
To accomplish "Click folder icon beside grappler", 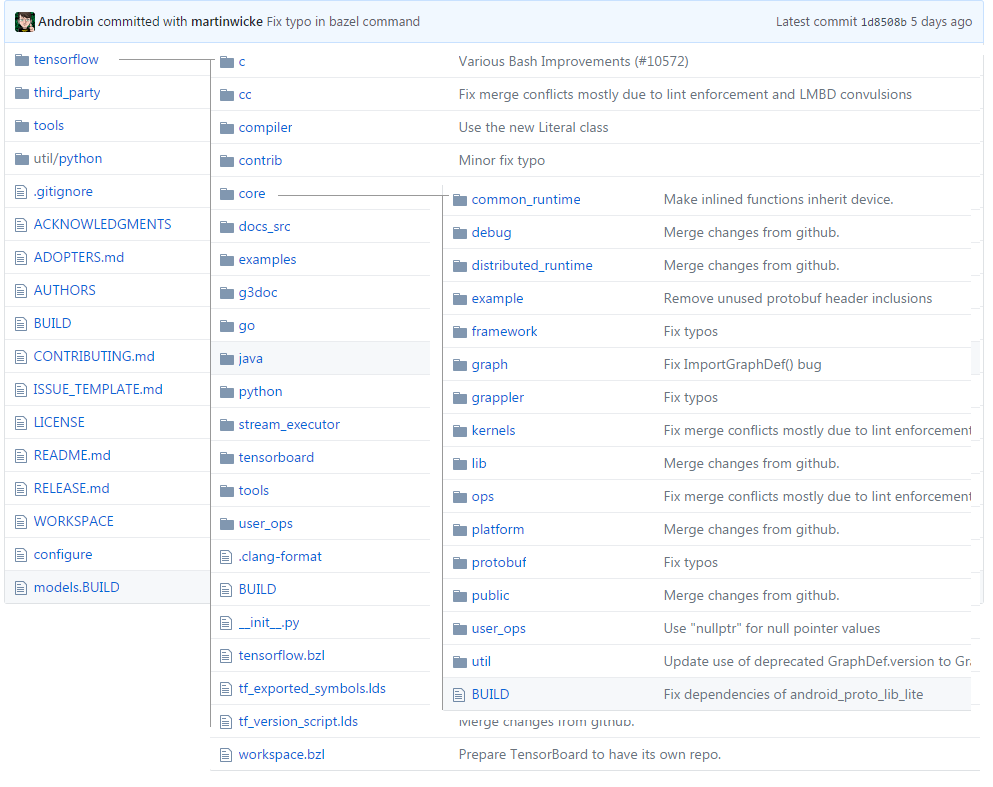I will [460, 398].
